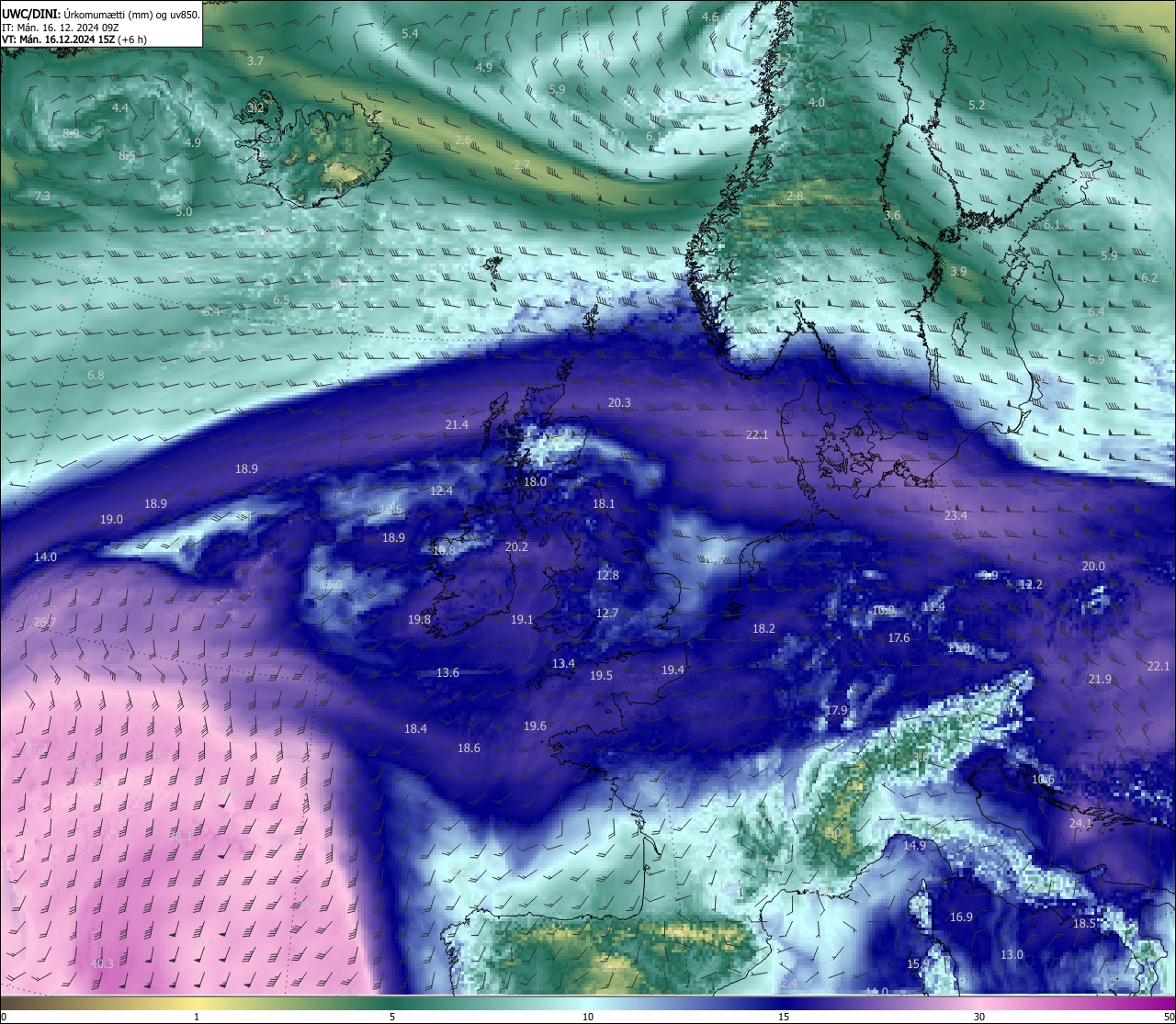Click the 17.6 value over Germany
1176x1024 pixels.
899,637
